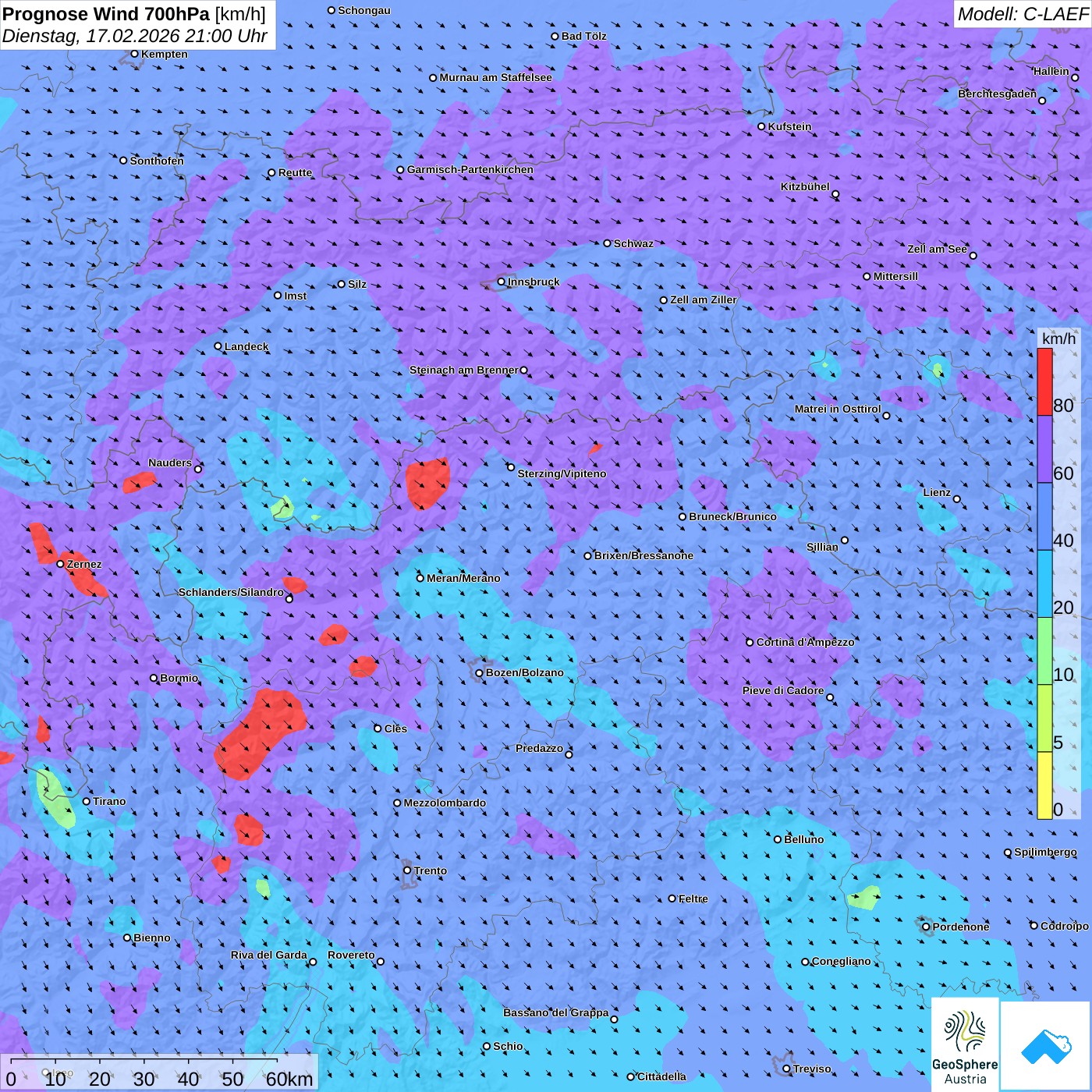
Task: Click the 'Cortina d'Ampezzo' label
Action: [806, 642]
